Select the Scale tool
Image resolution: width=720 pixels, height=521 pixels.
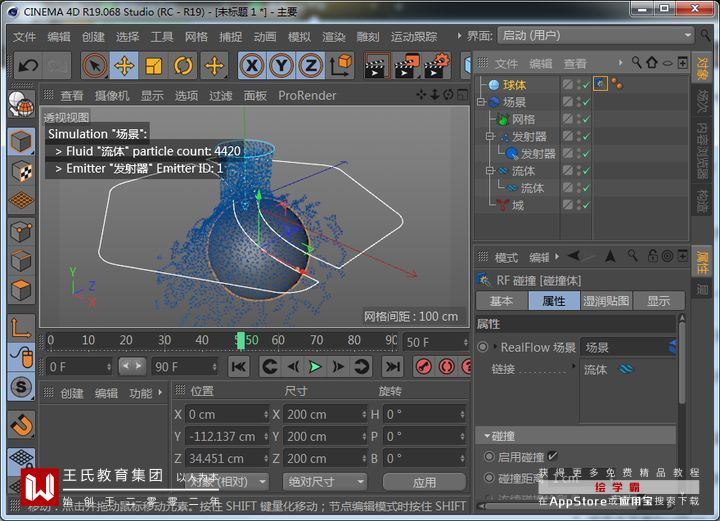153,66
